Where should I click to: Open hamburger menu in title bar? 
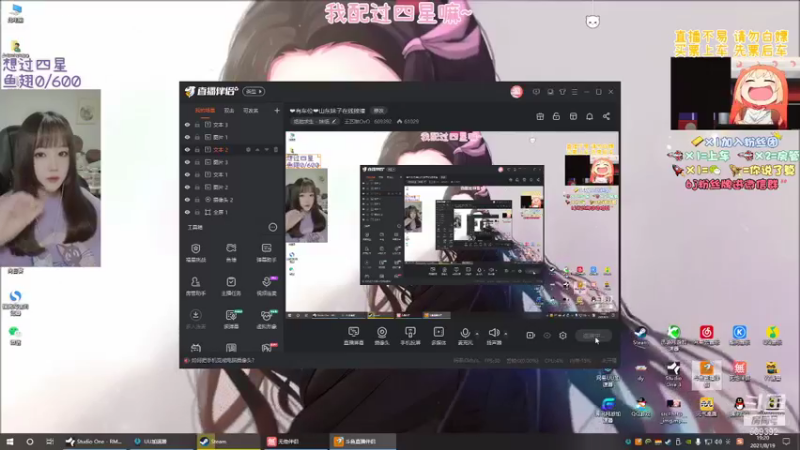(x=574, y=92)
